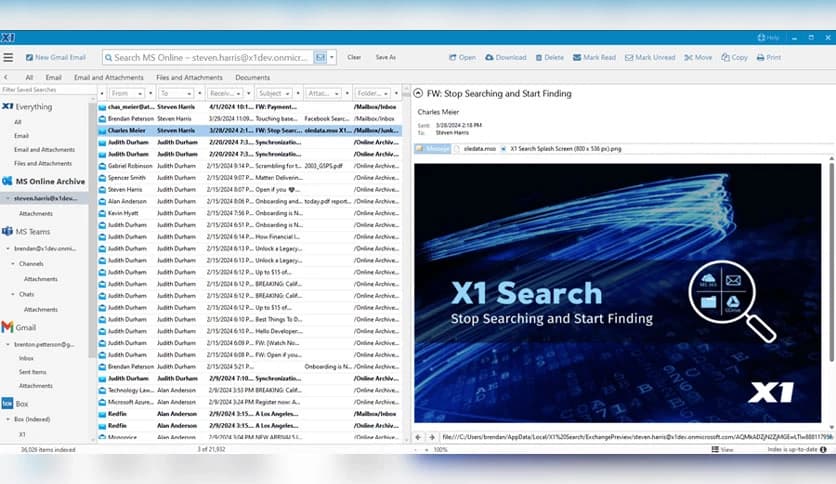Click the Filter Saved Searches field
The height and width of the screenshot is (484, 836).
48,90
